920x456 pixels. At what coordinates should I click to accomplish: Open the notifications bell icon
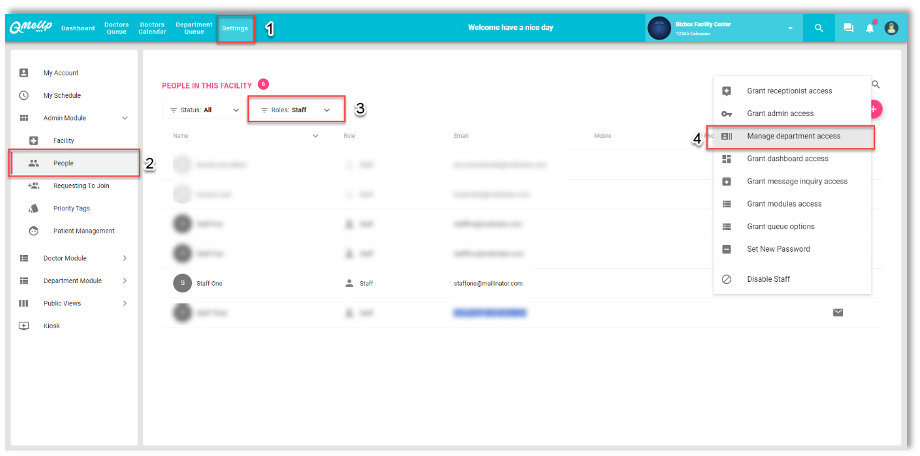click(x=869, y=28)
